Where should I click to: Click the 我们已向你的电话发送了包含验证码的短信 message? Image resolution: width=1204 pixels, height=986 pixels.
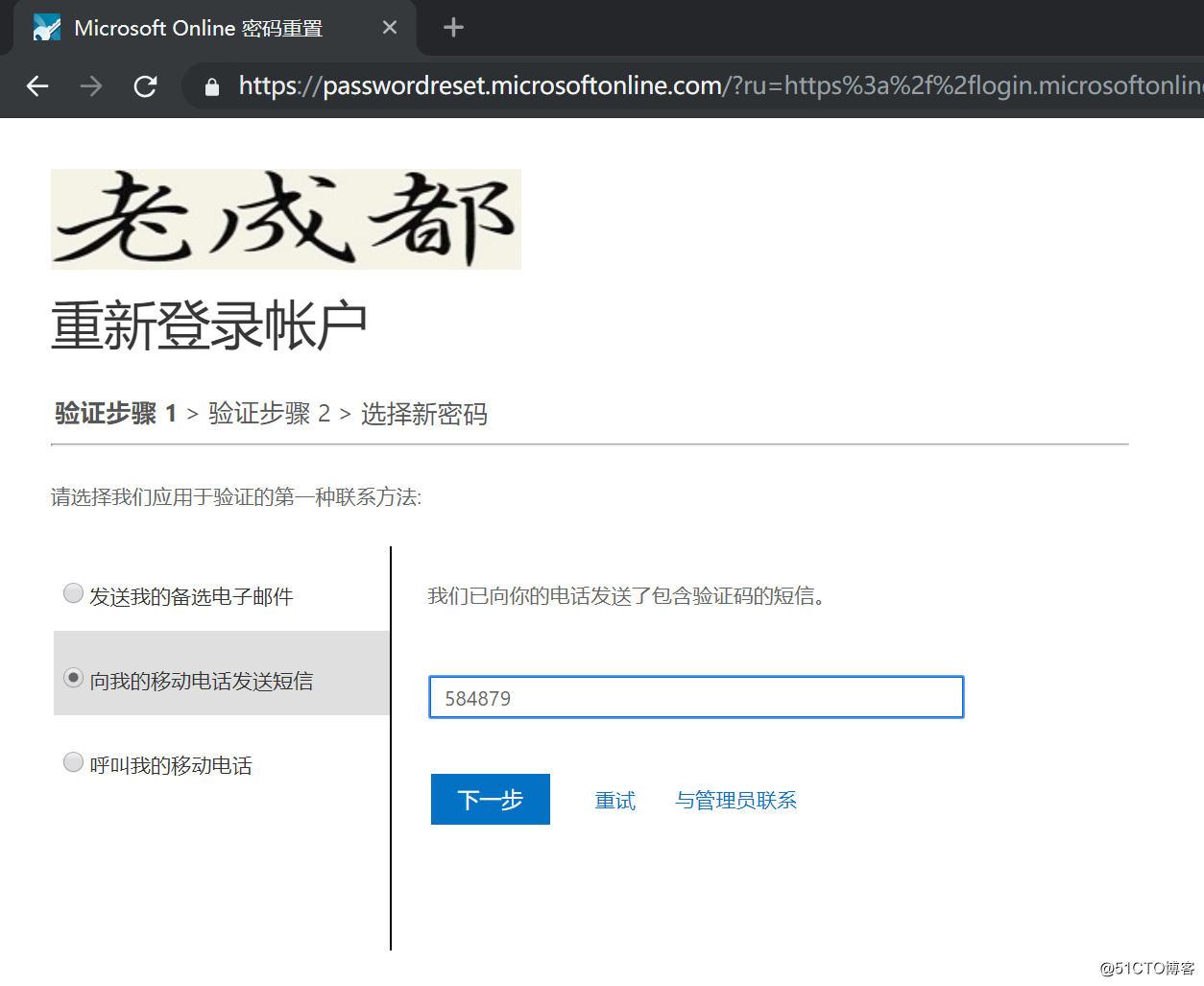click(627, 596)
